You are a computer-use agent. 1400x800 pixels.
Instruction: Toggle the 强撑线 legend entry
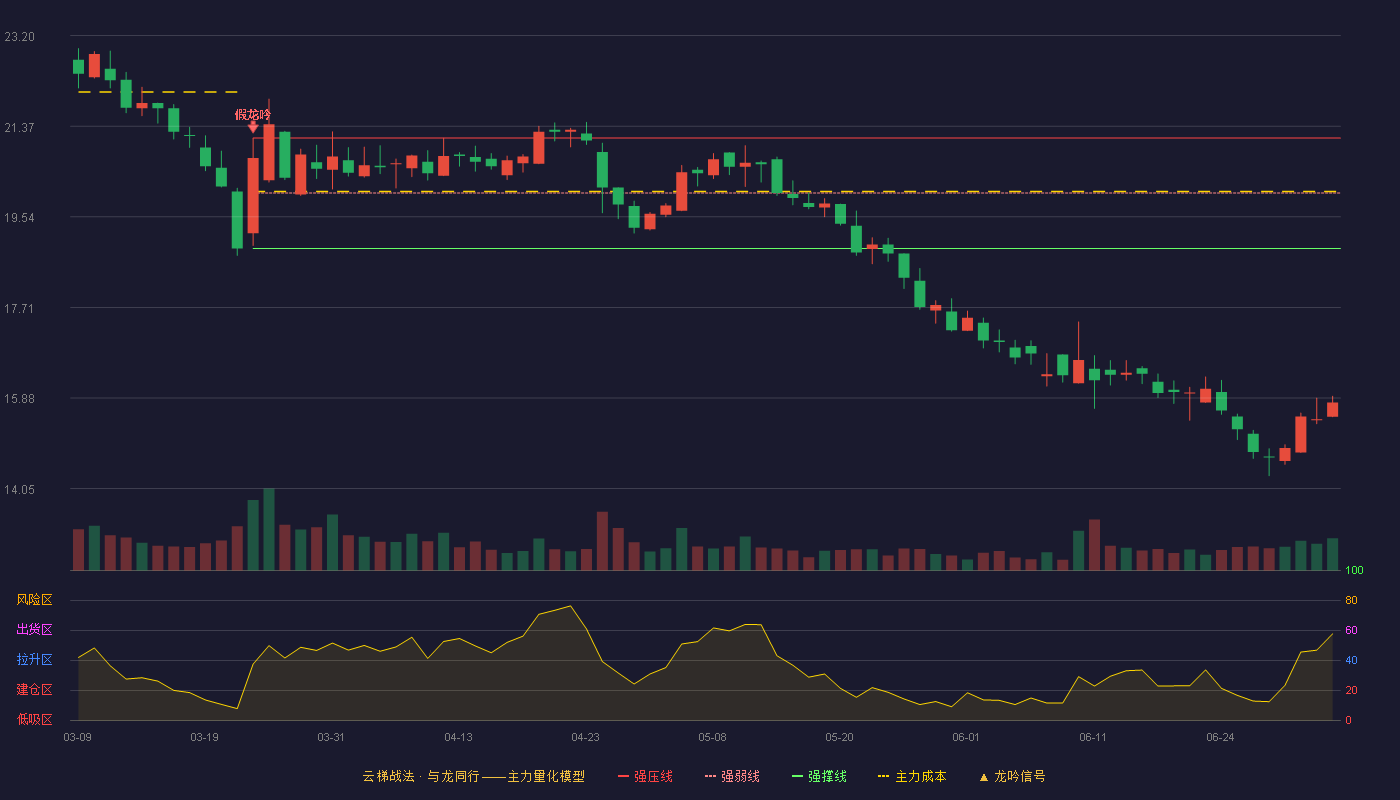pyautogui.click(x=819, y=776)
